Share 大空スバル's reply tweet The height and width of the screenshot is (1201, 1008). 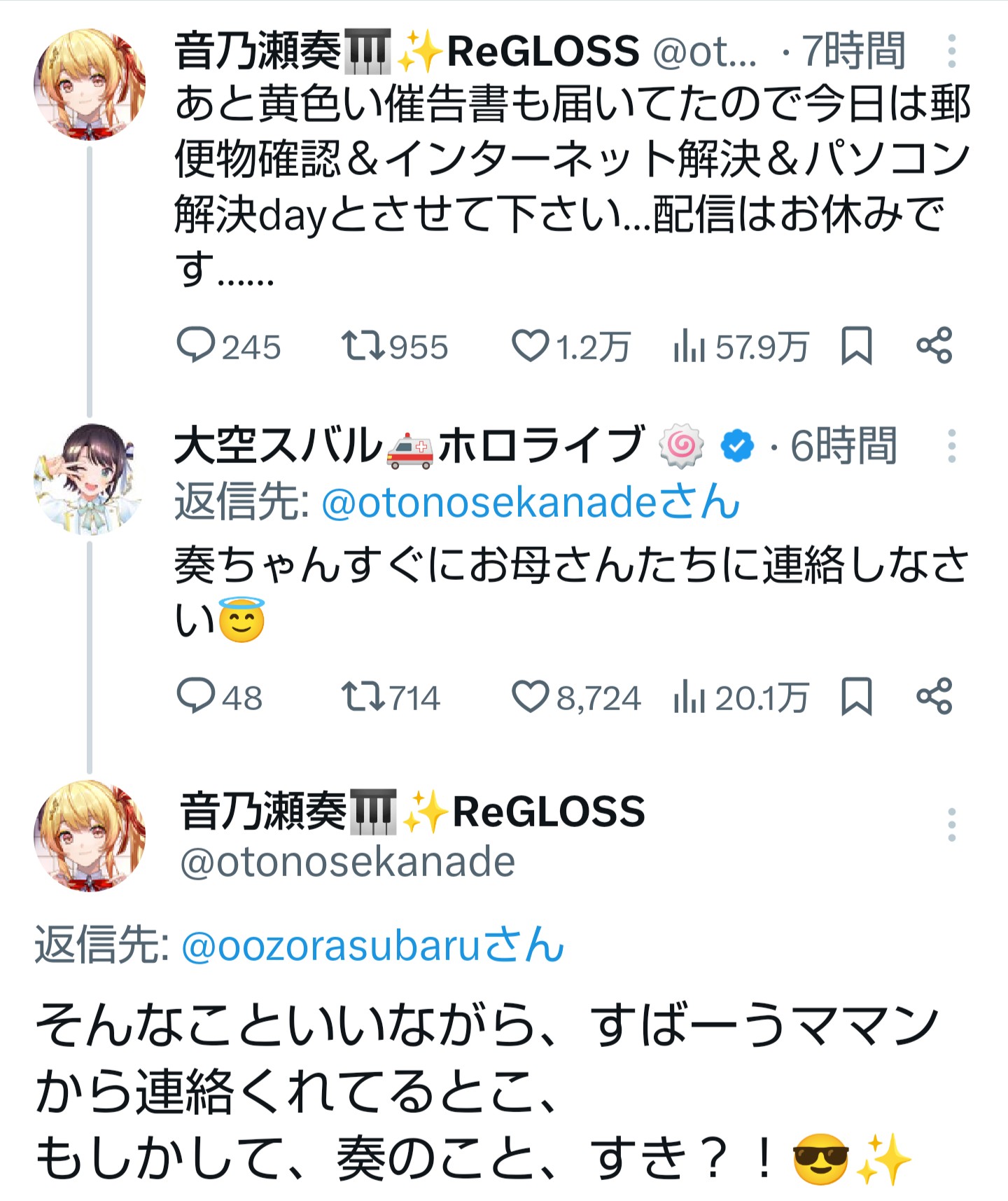tap(934, 696)
